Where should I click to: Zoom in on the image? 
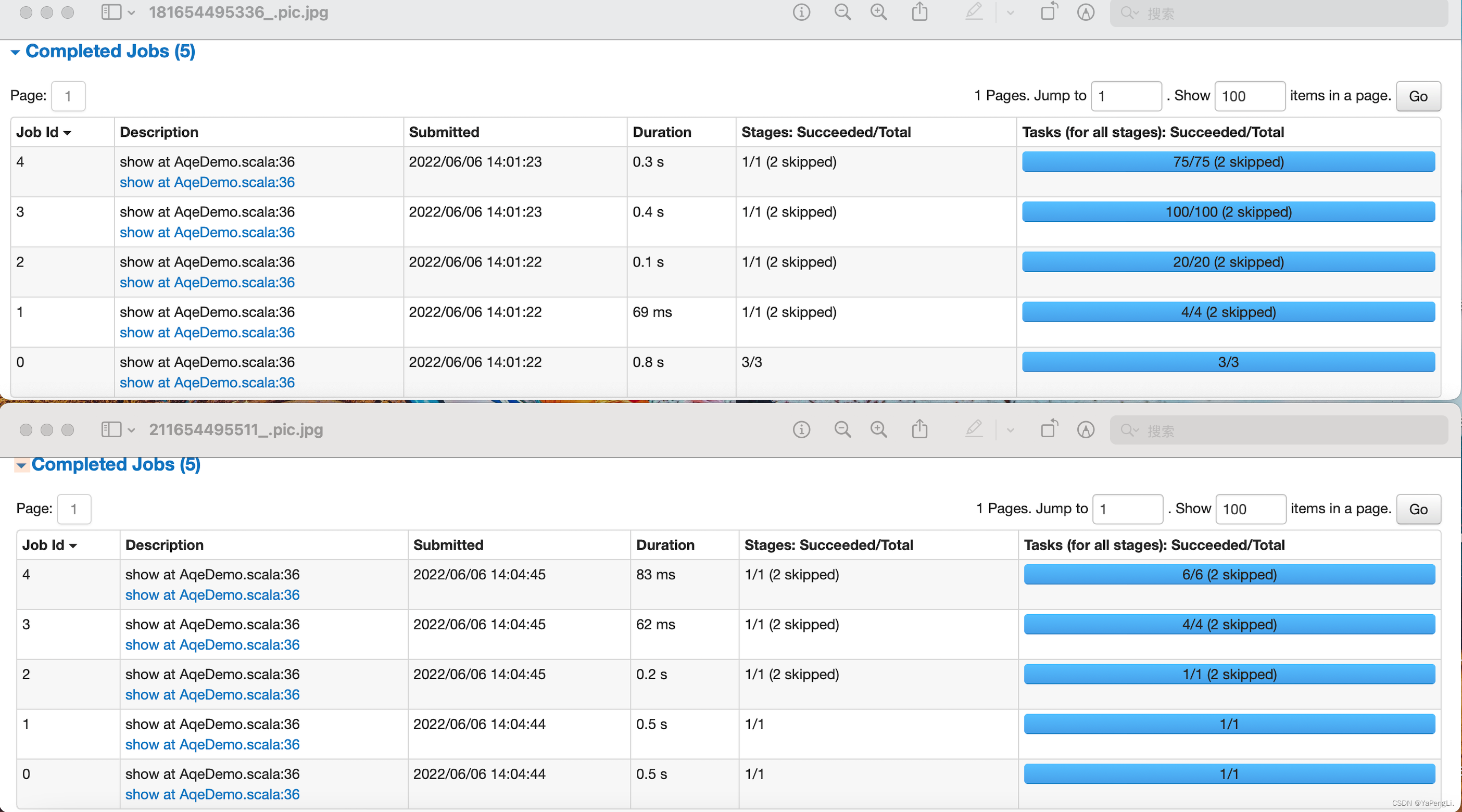click(x=878, y=12)
